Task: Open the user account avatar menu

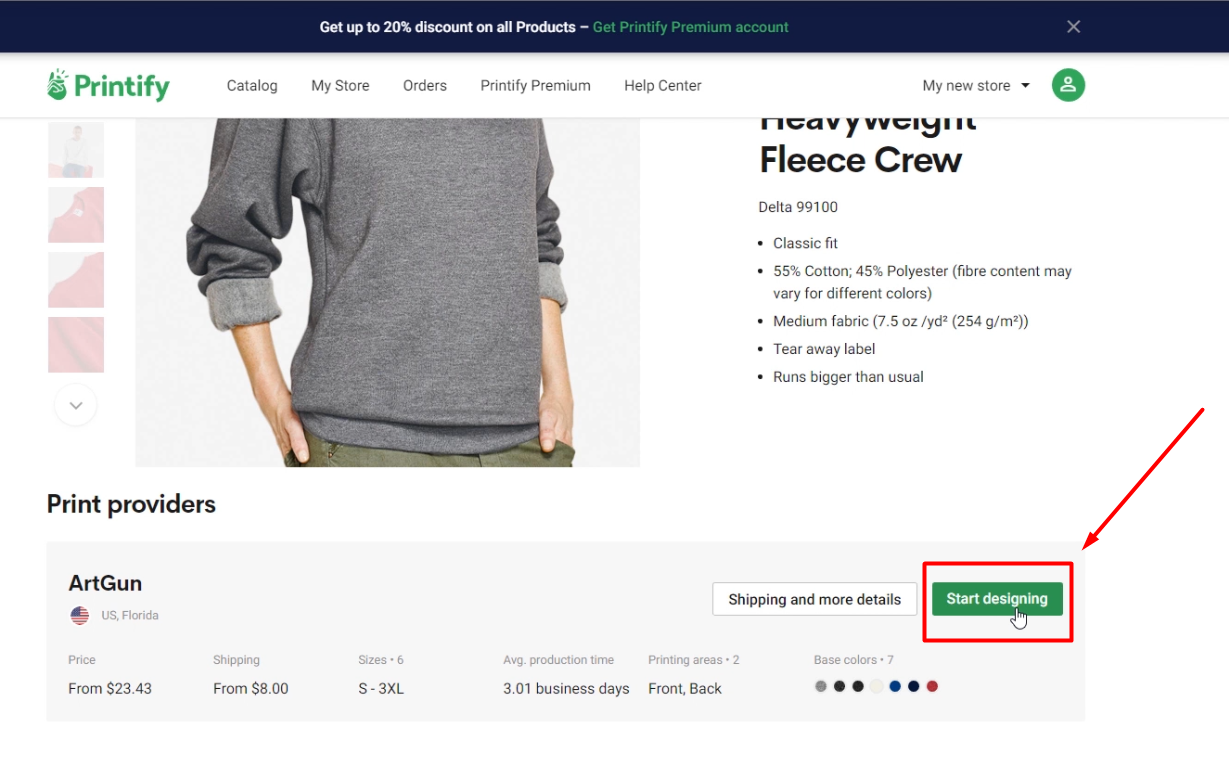Action: tap(1068, 85)
